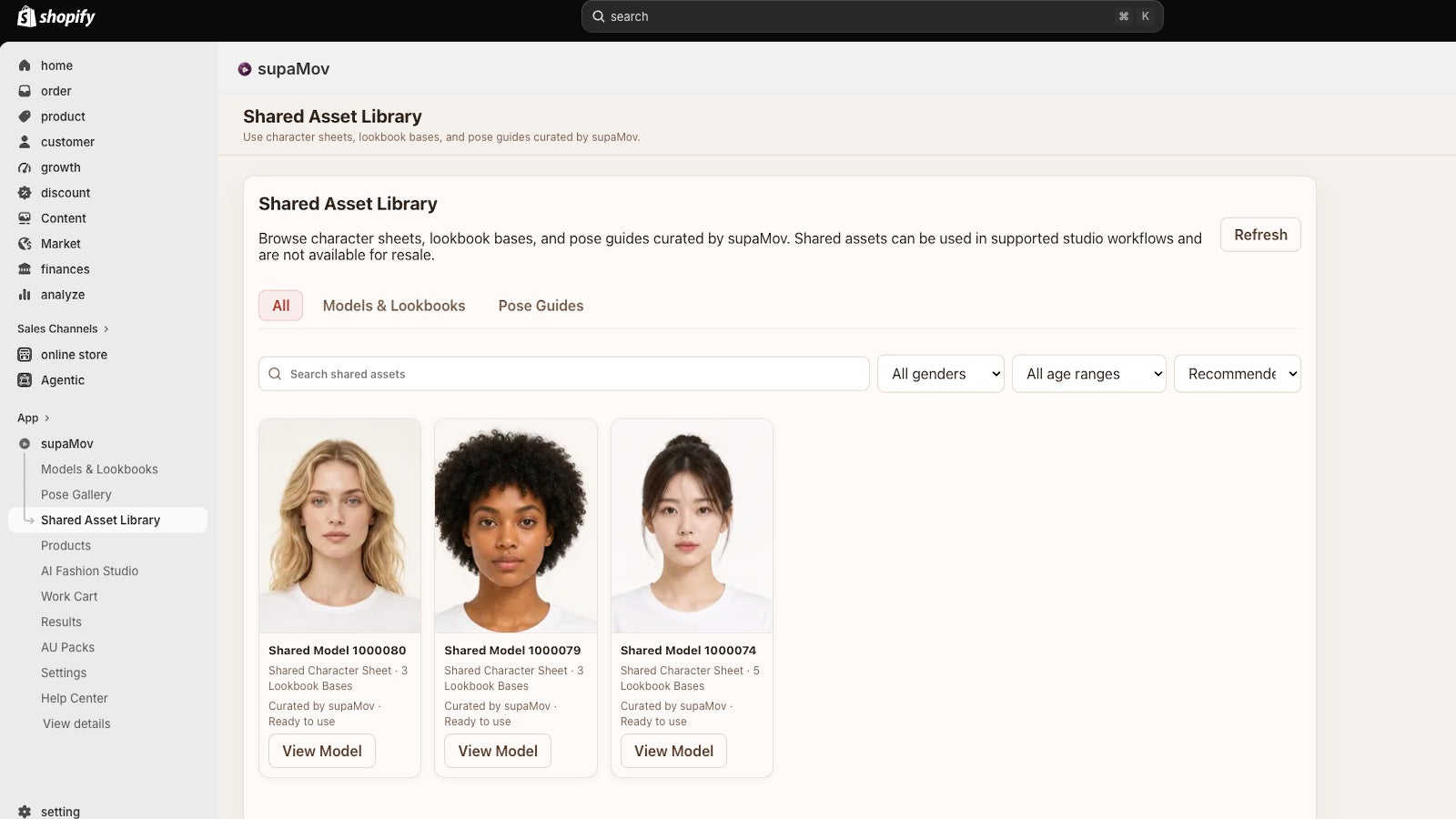Viewport: 1456px width, 819px height.
Task: Click the Refresh button
Action: coord(1260,235)
